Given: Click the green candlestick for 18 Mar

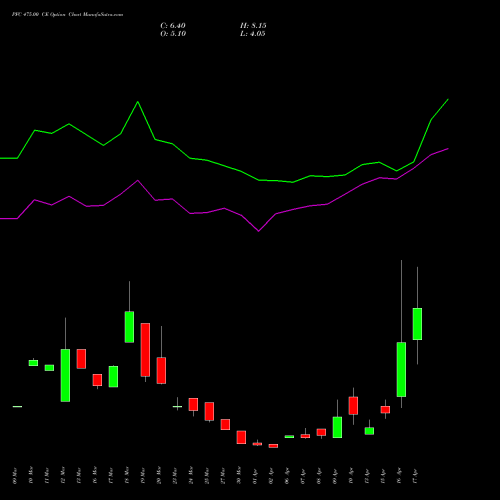Looking at the screenshot, I should (x=129, y=327).
